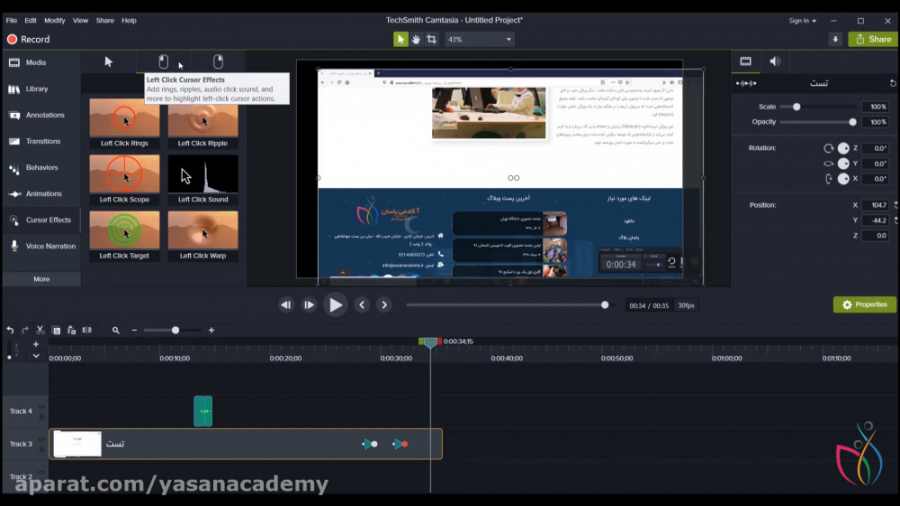Play the timeline preview
Image resolution: width=900 pixels, height=506 pixels.
(335, 305)
